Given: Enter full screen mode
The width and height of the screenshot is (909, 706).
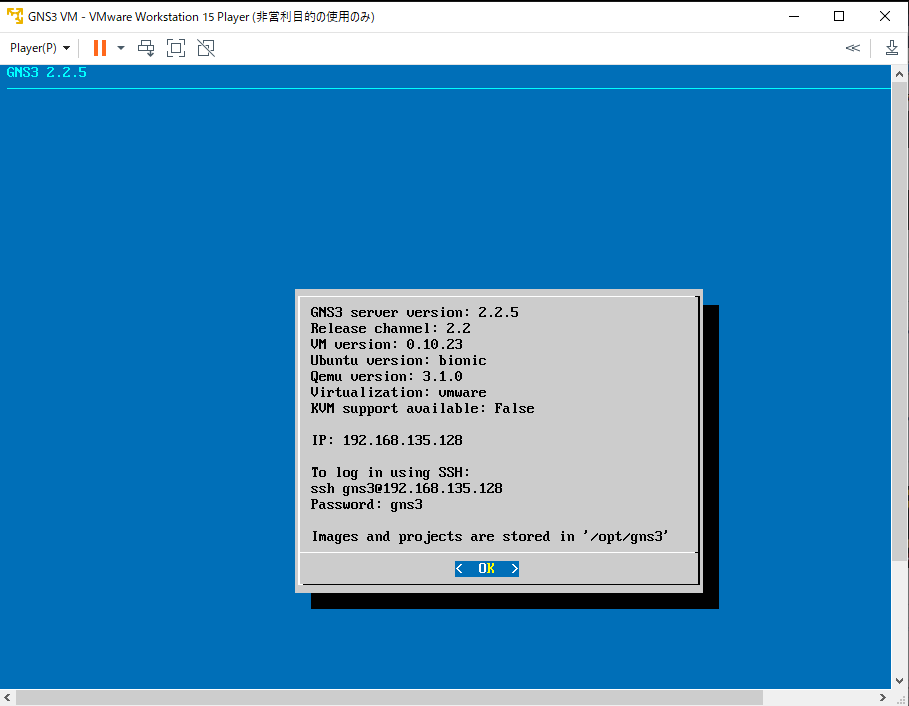Looking at the screenshot, I should tap(176, 48).
